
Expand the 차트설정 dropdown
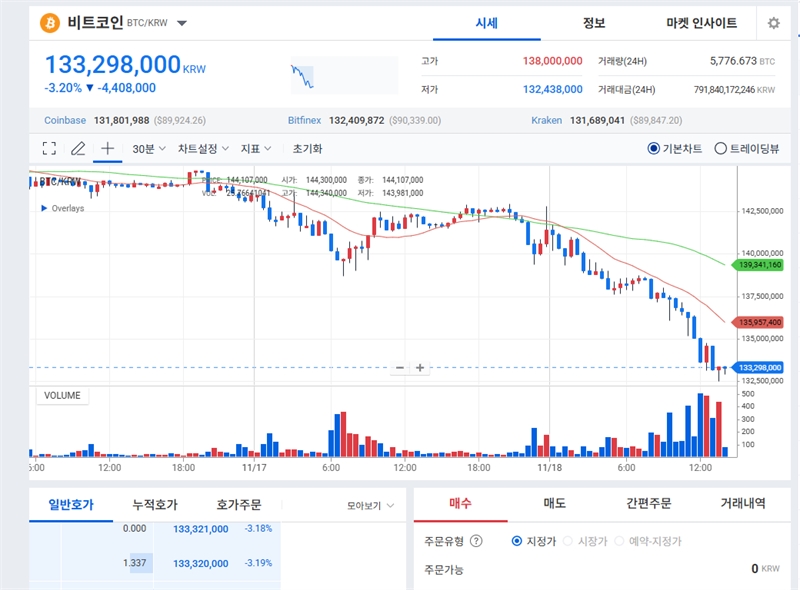tap(203, 148)
